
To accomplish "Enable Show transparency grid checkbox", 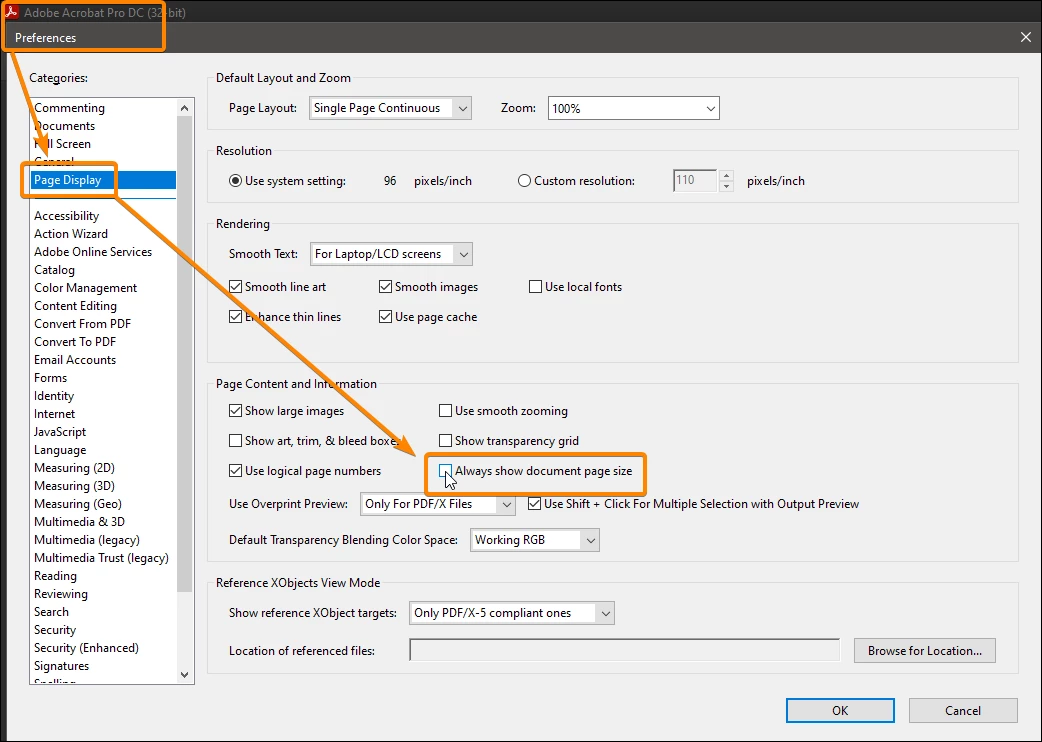I will tap(445, 441).
